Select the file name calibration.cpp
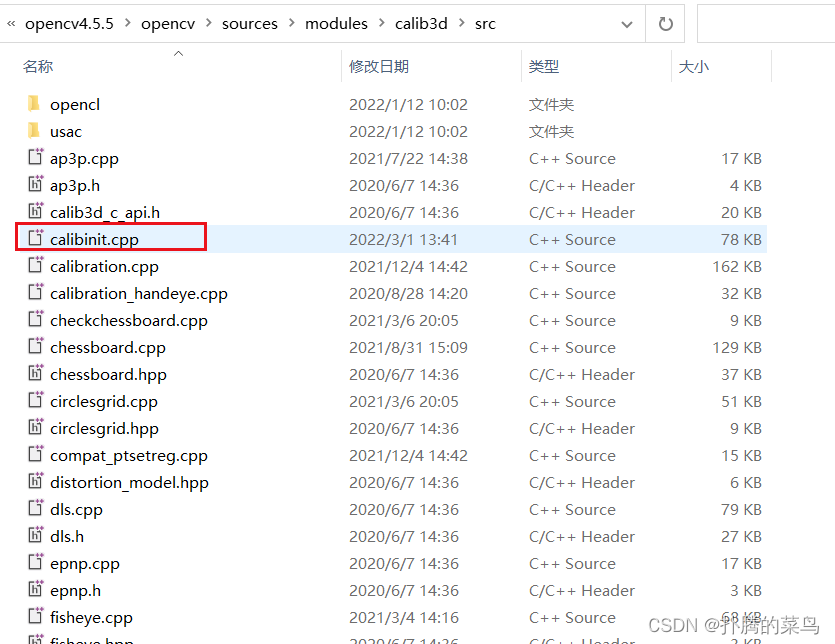 click(104, 266)
